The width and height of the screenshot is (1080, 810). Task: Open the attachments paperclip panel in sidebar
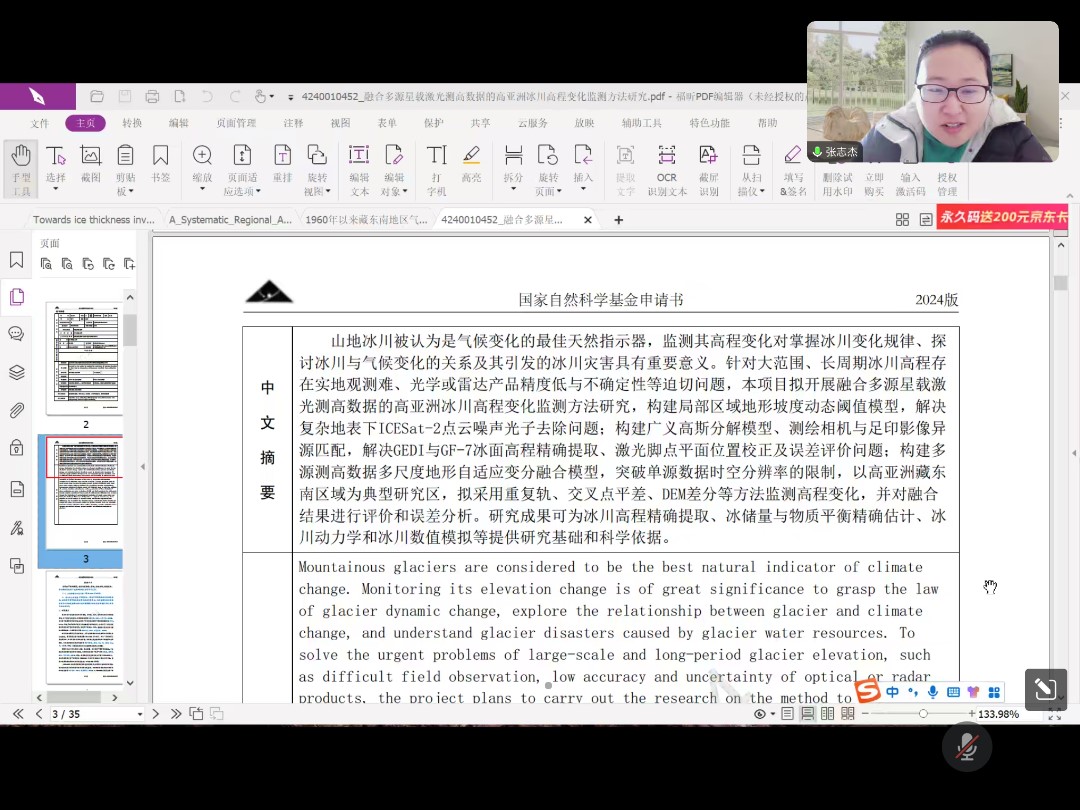(x=17, y=410)
